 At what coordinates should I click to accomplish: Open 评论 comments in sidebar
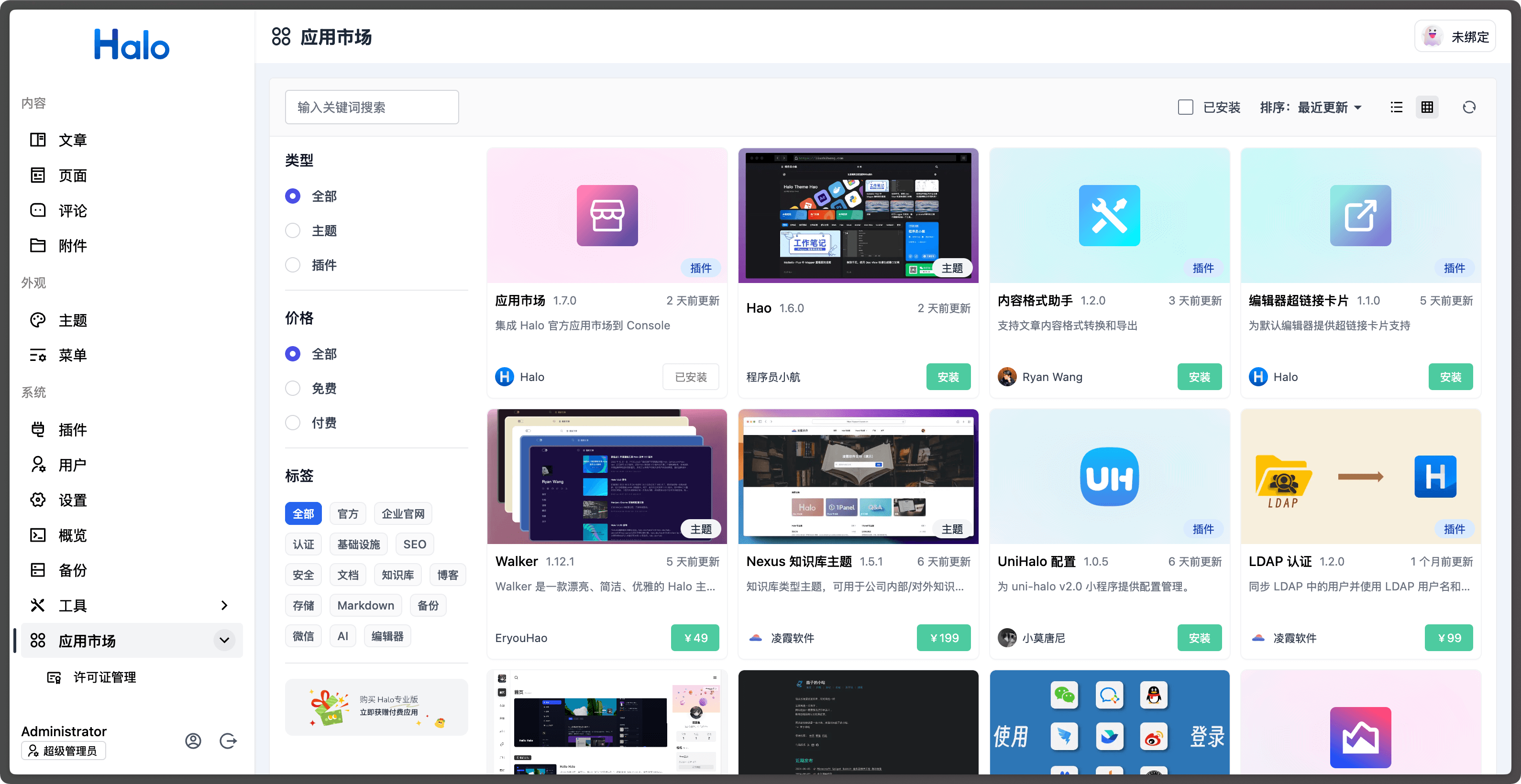click(72, 211)
